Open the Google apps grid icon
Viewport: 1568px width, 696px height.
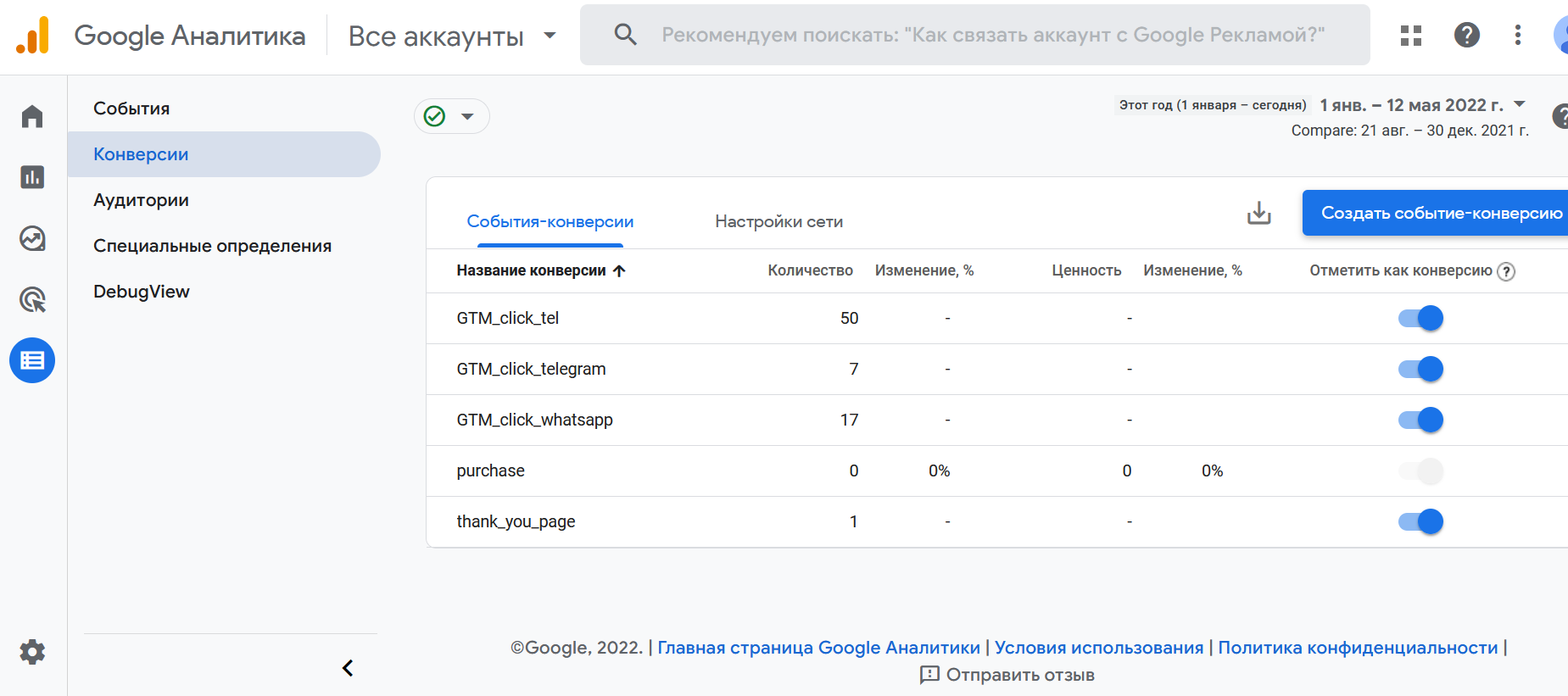point(1411,35)
